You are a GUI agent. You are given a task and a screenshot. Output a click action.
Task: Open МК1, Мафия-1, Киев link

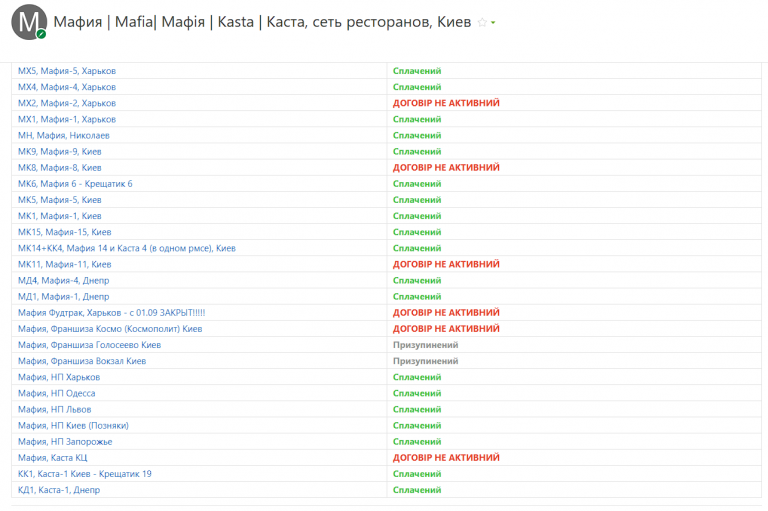tap(60, 217)
